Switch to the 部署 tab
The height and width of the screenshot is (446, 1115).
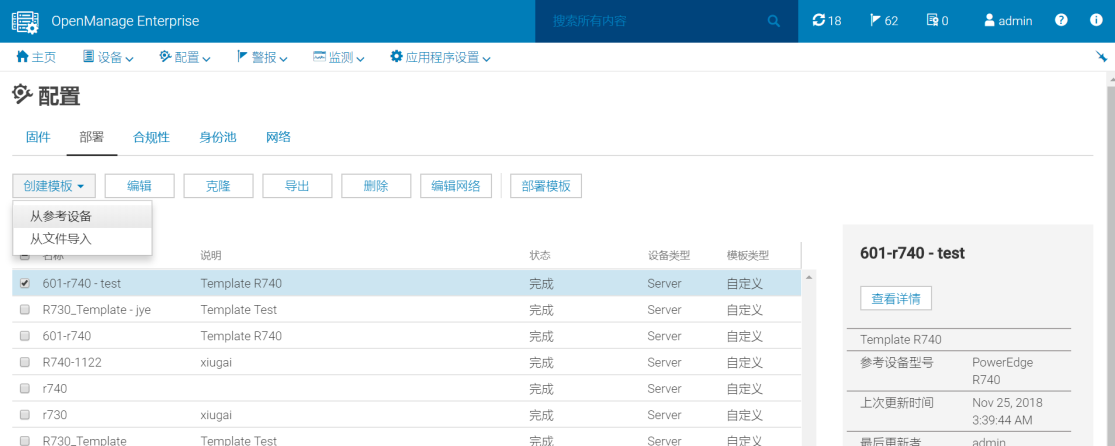92,137
